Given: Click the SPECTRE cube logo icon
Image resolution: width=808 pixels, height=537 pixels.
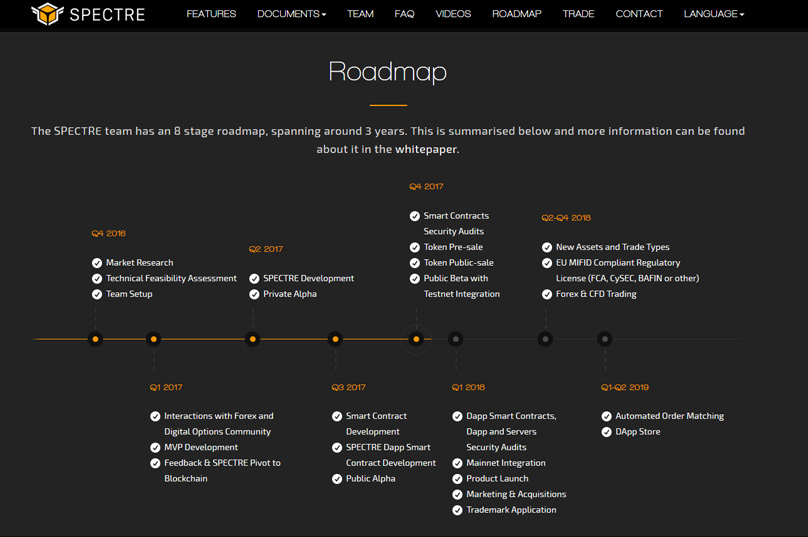Looking at the screenshot, I should (47, 13).
